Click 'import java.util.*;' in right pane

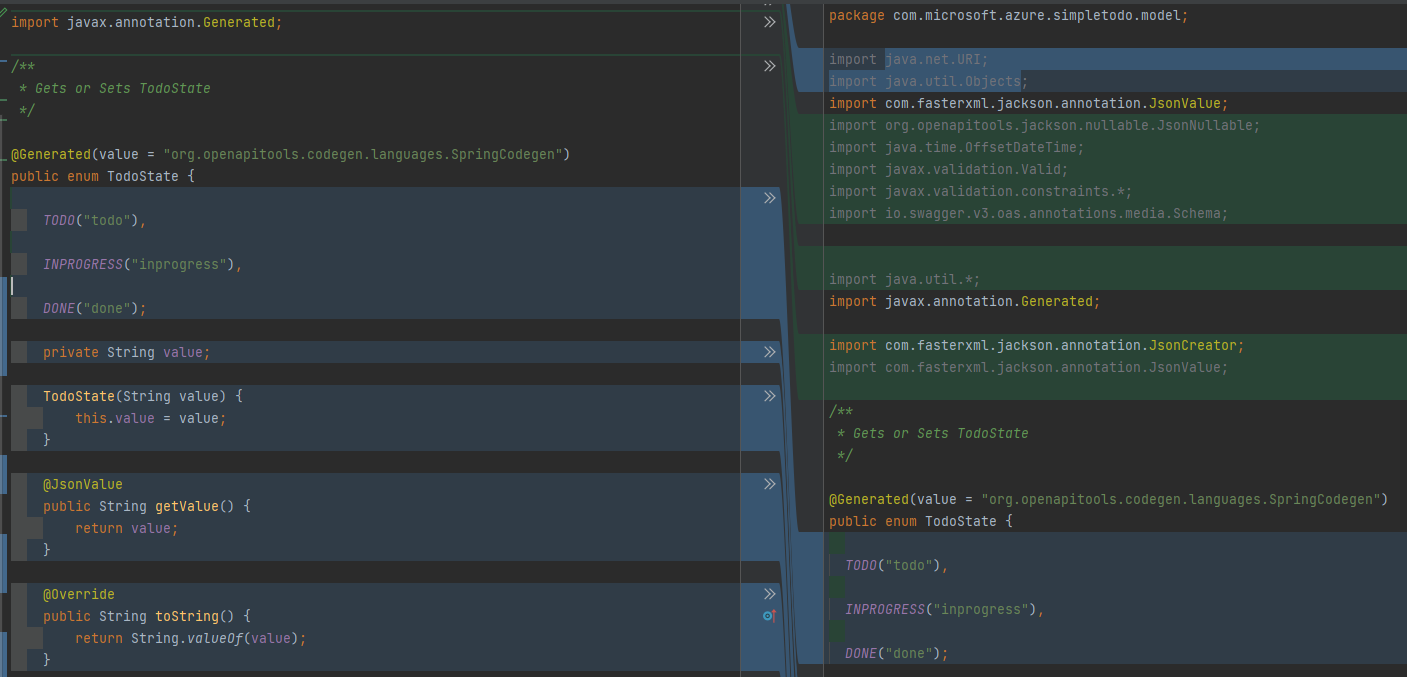[x=905, y=279]
